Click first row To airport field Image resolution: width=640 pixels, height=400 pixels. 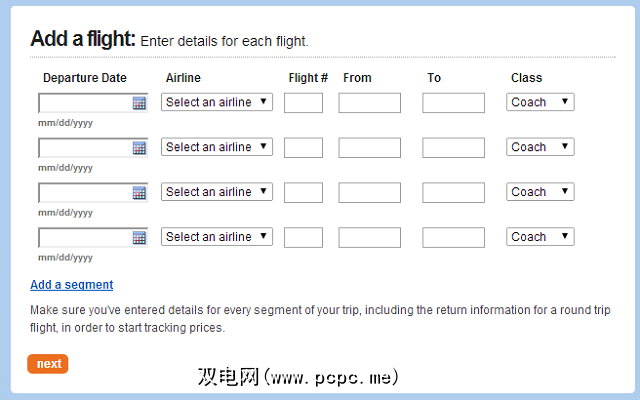point(453,103)
